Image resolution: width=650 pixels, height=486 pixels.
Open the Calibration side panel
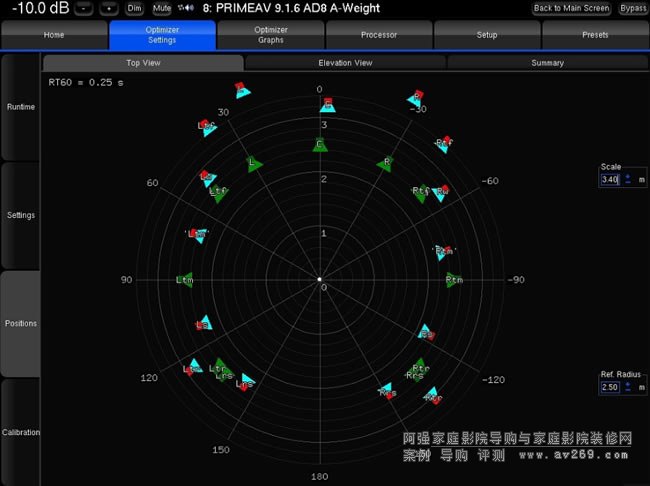22,432
